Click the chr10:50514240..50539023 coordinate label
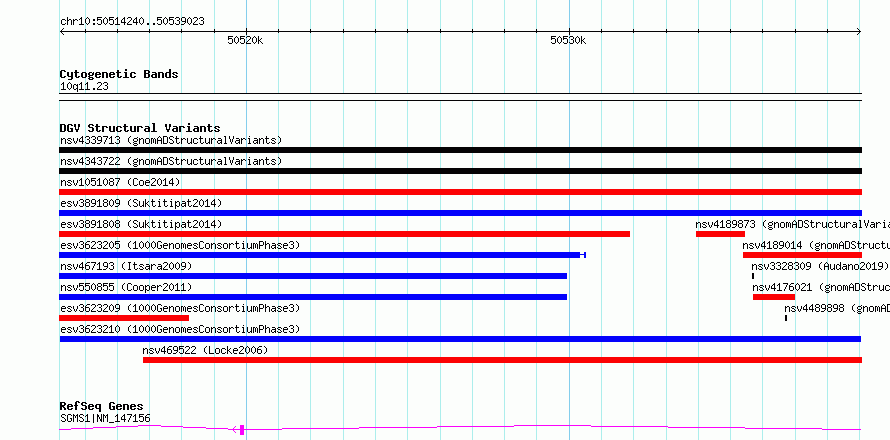This screenshot has width=890, height=440. point(132,22)
